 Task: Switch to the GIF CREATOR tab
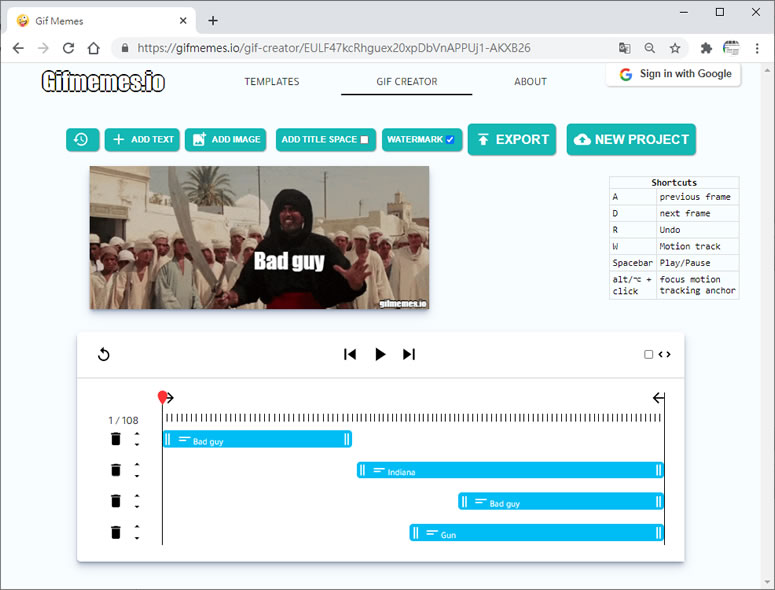tap(406, 82)
